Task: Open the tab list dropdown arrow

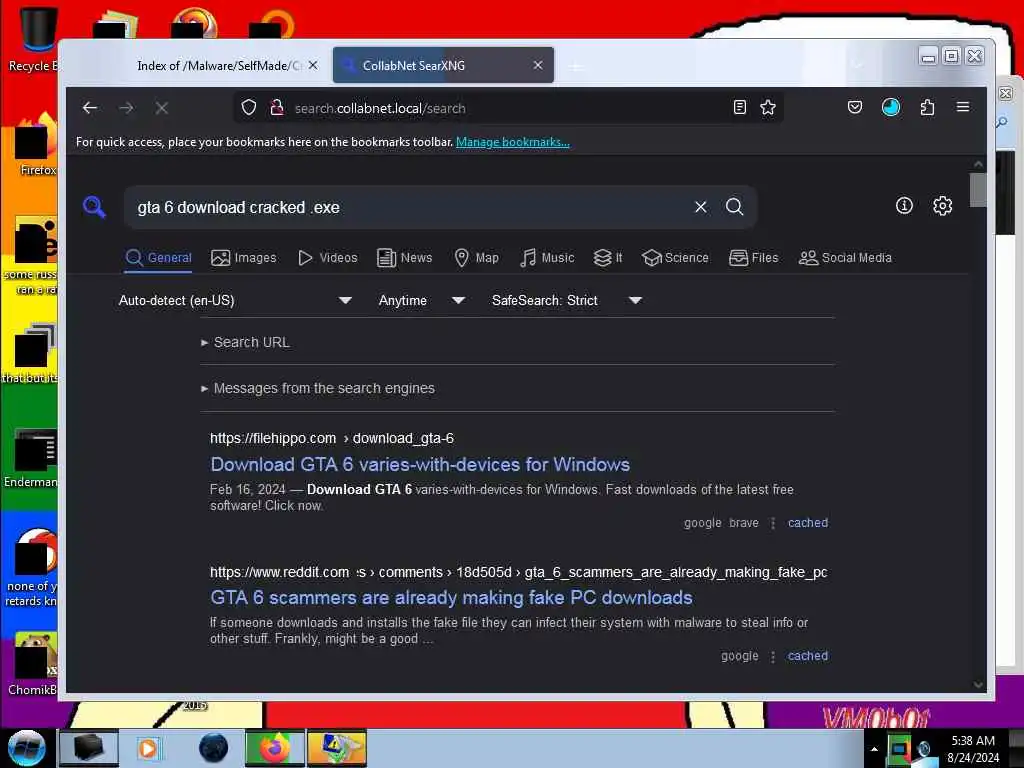Action: (857, 65)
